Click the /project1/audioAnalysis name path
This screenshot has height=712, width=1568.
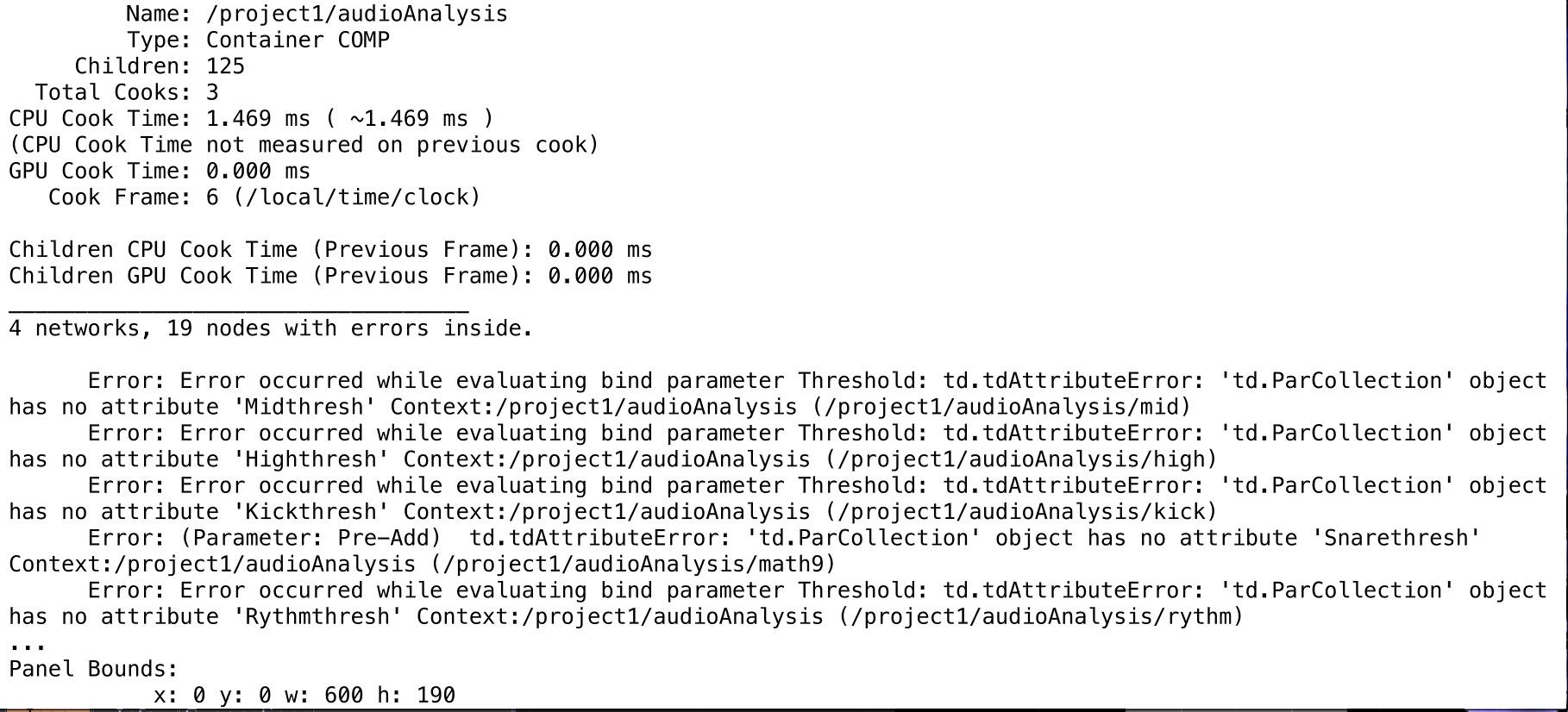pos(357,14)
